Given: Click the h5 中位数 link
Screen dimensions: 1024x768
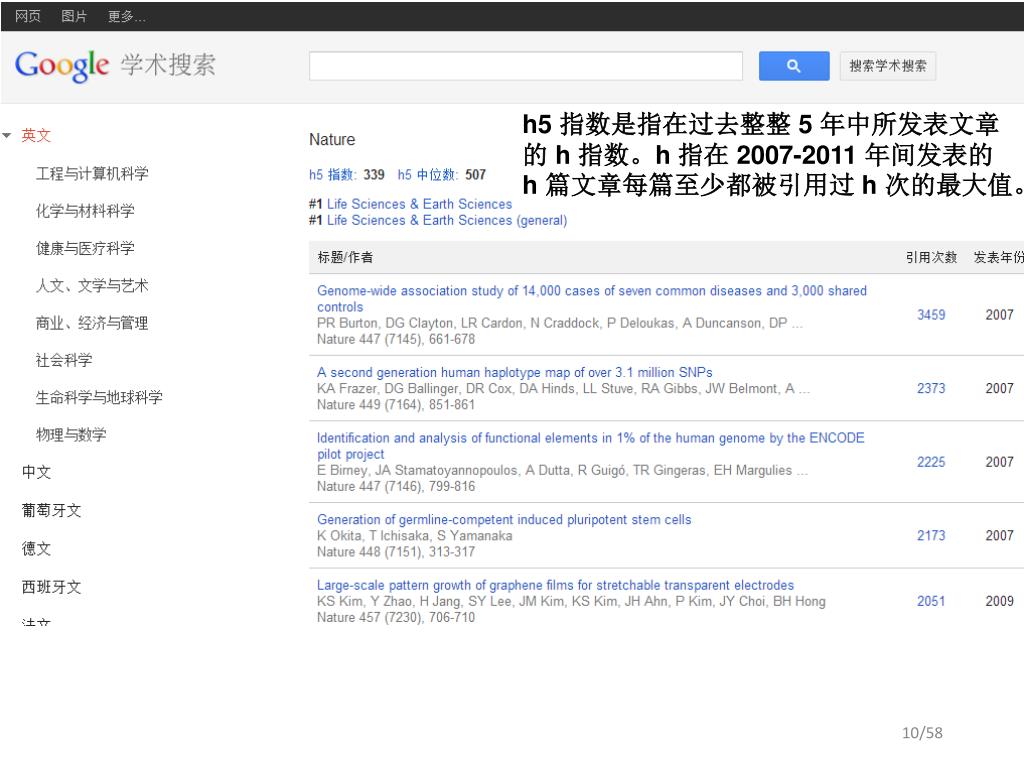Looking at the screenshot, I should [428, 174].
